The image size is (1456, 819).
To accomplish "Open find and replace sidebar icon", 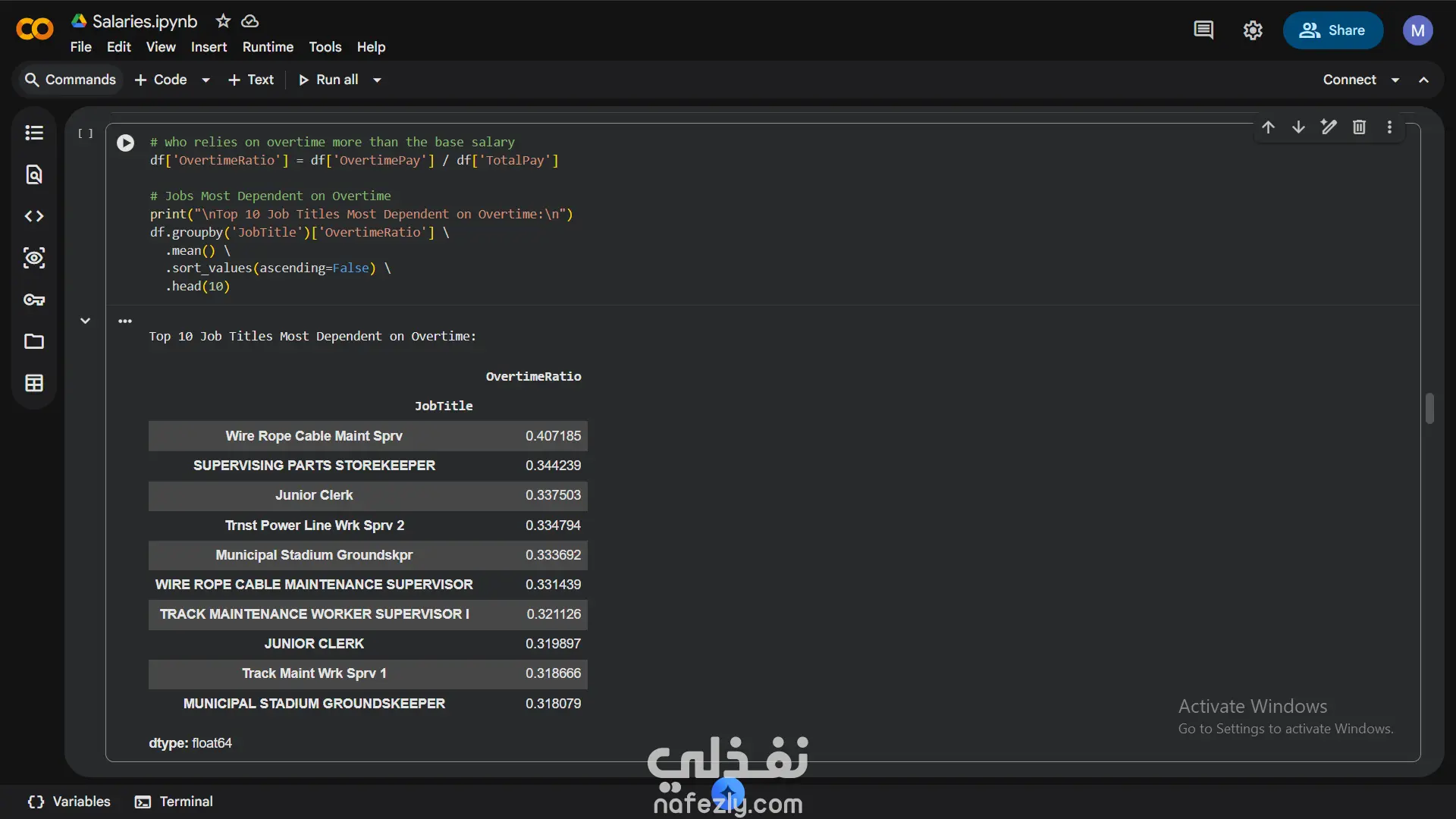I will (x=34, y=174).
